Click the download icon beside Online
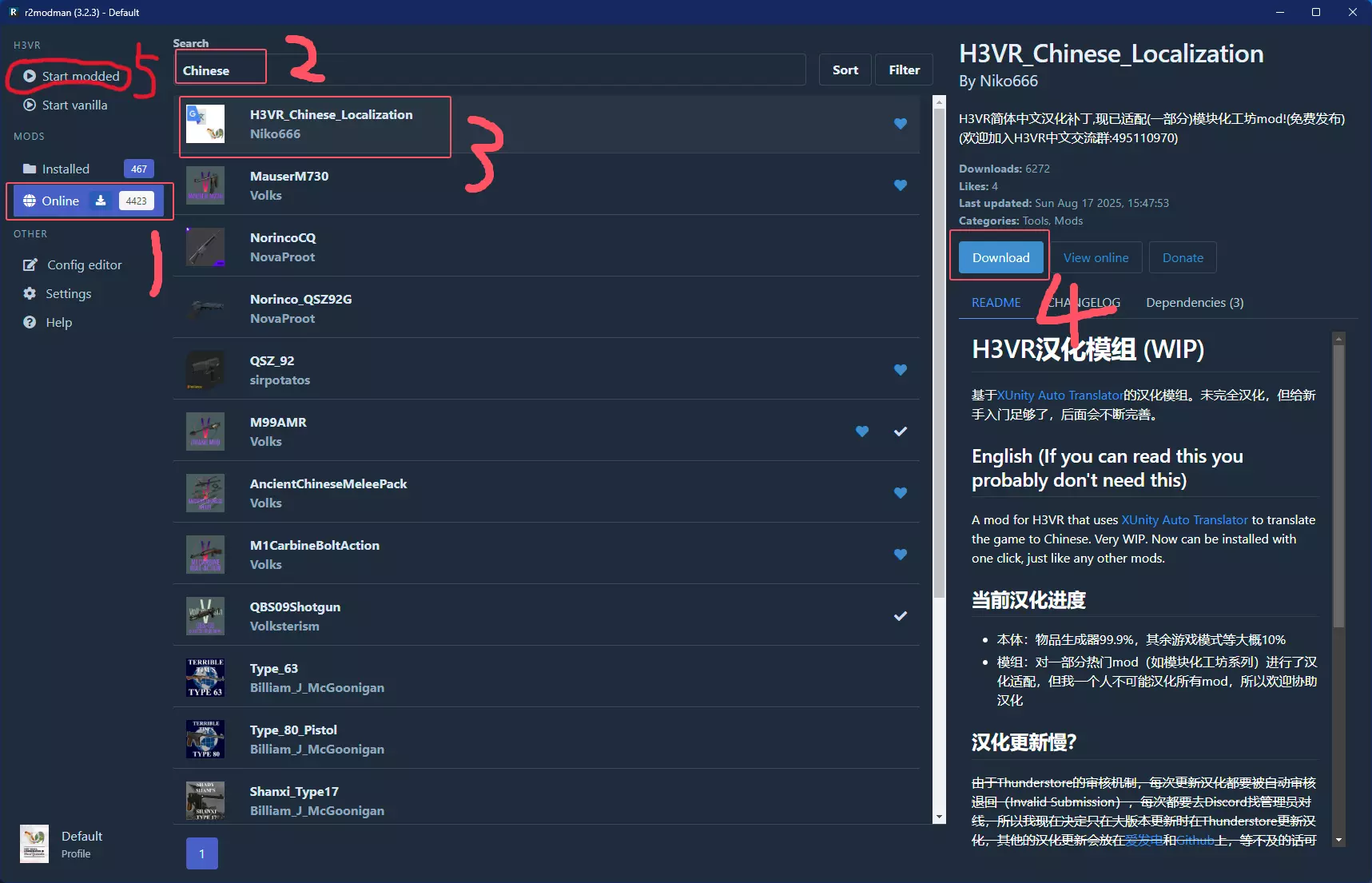This screenshot has width=1372, height=883. (101, 201)
